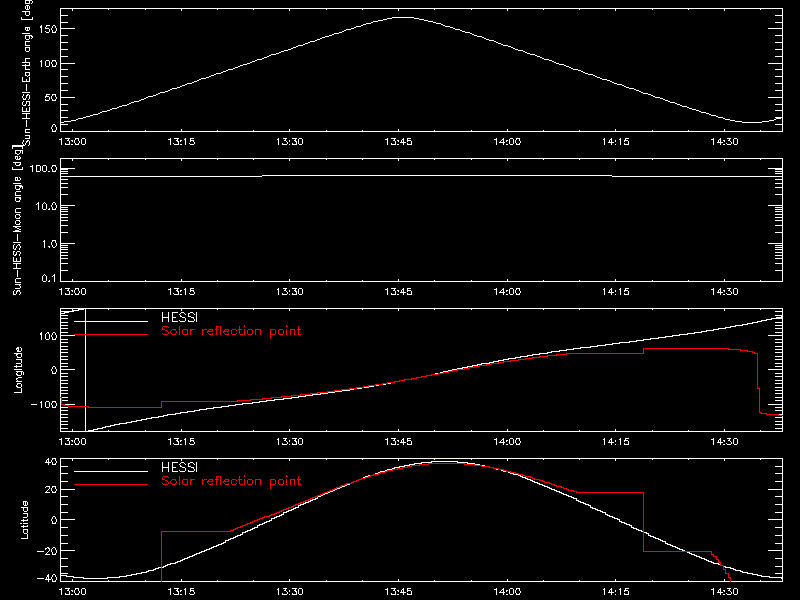Click 14:00 time label under Earth angle plot
Image resolution: width=800 pixels, height=600 pixels.
pos(507,141)
